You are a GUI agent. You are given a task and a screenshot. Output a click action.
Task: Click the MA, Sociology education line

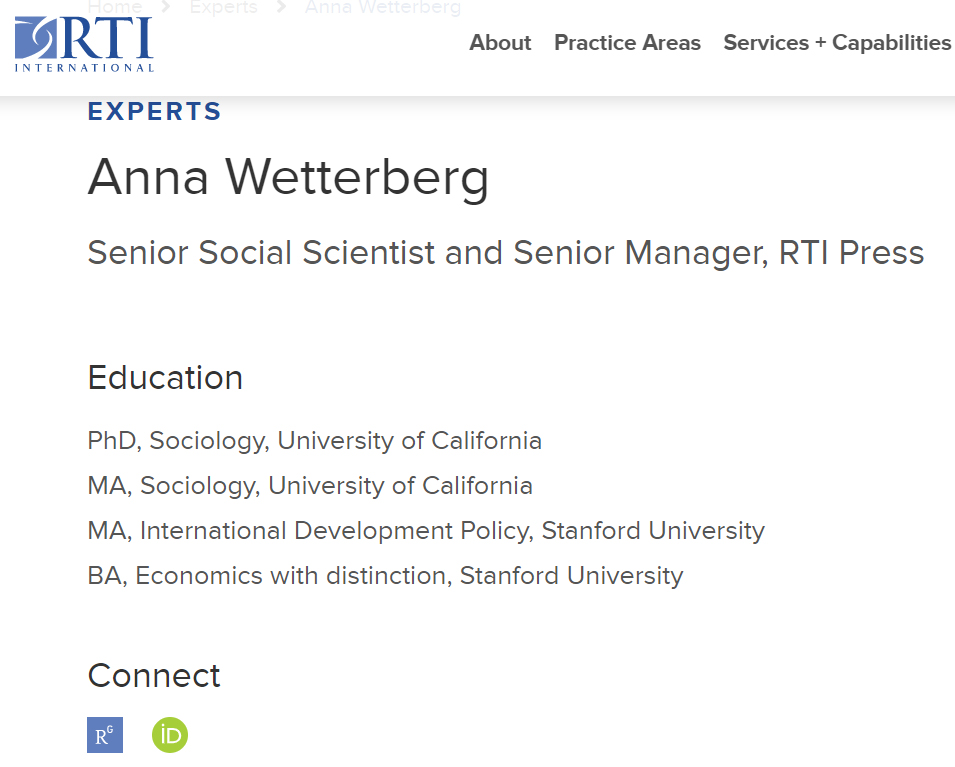(x=310, y=486)
